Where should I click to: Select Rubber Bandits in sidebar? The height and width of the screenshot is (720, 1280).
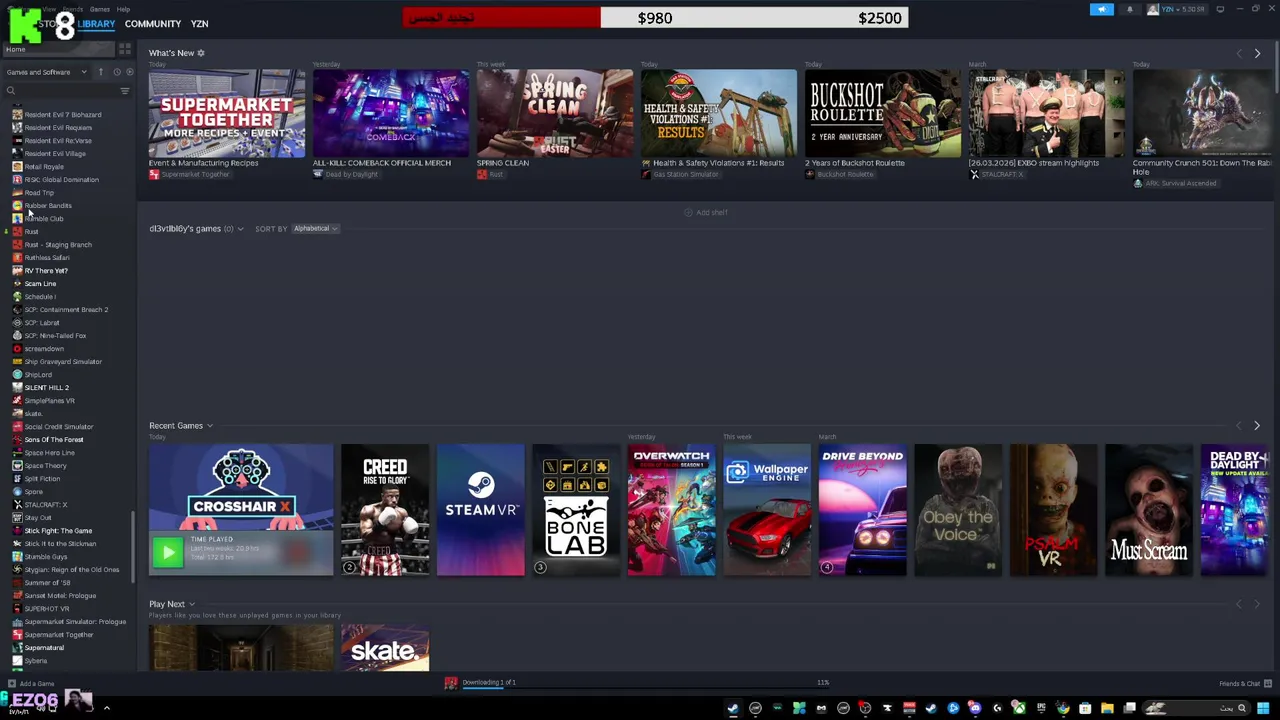[x=48, y=206]
